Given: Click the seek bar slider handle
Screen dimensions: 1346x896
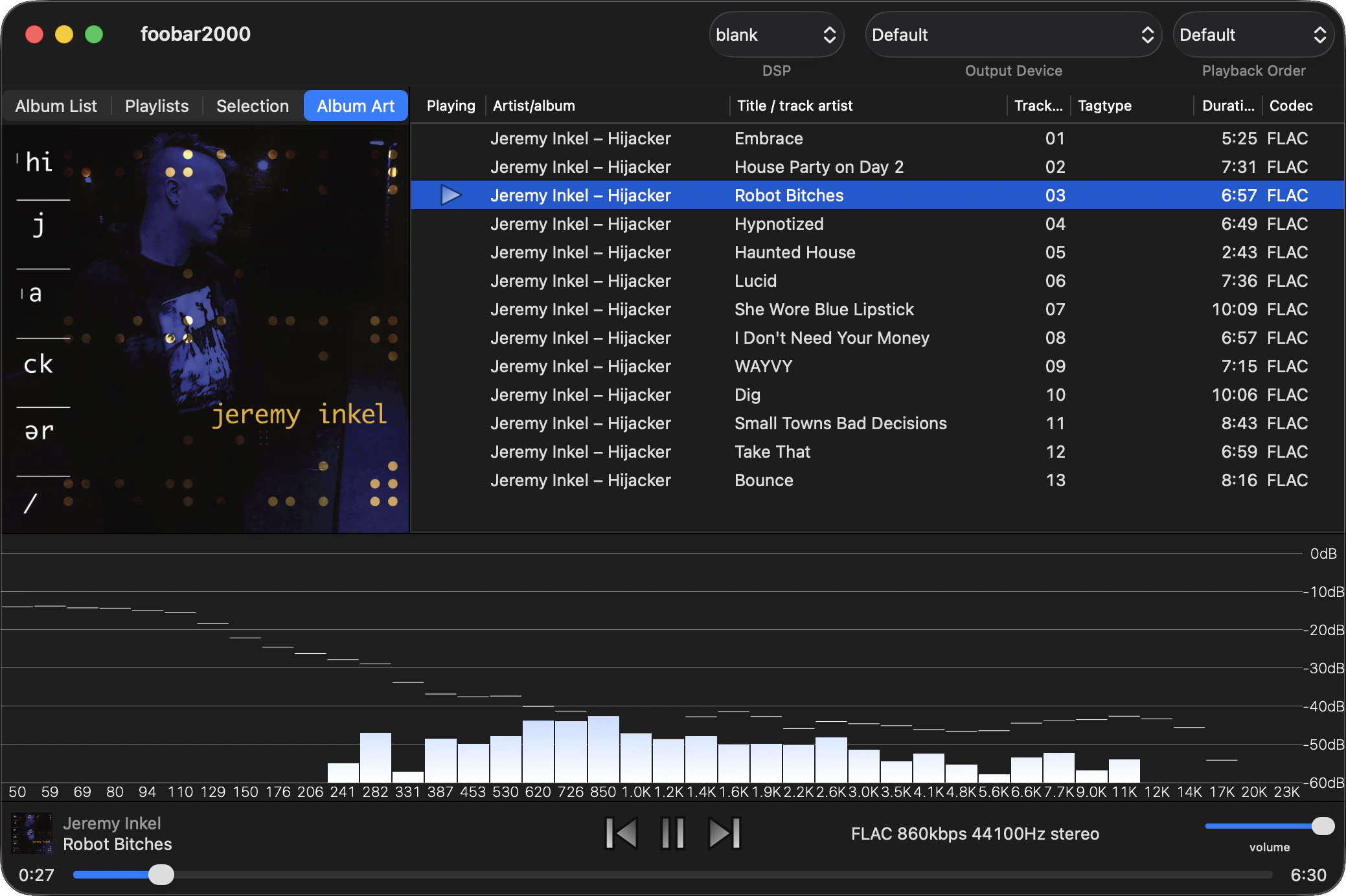Looking at the screenshot, I should pos(161,875).
